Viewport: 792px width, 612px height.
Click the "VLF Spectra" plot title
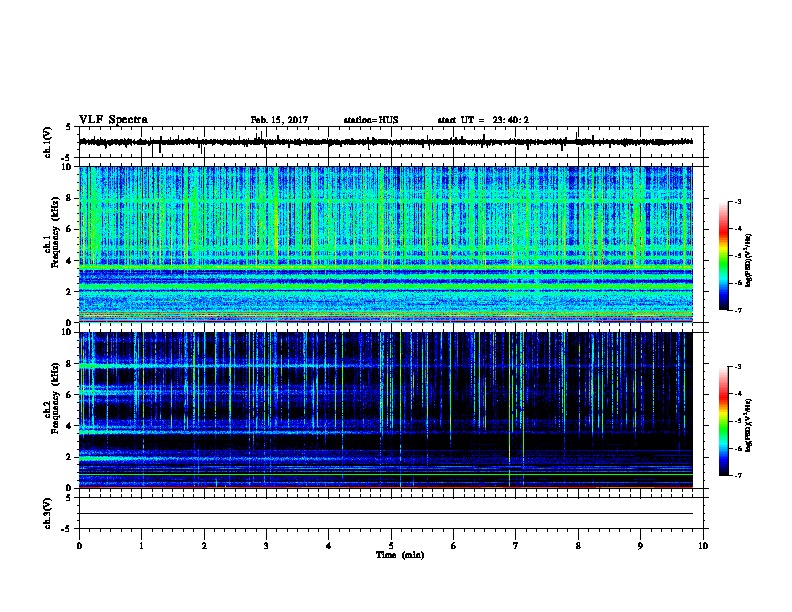(113, 120)
